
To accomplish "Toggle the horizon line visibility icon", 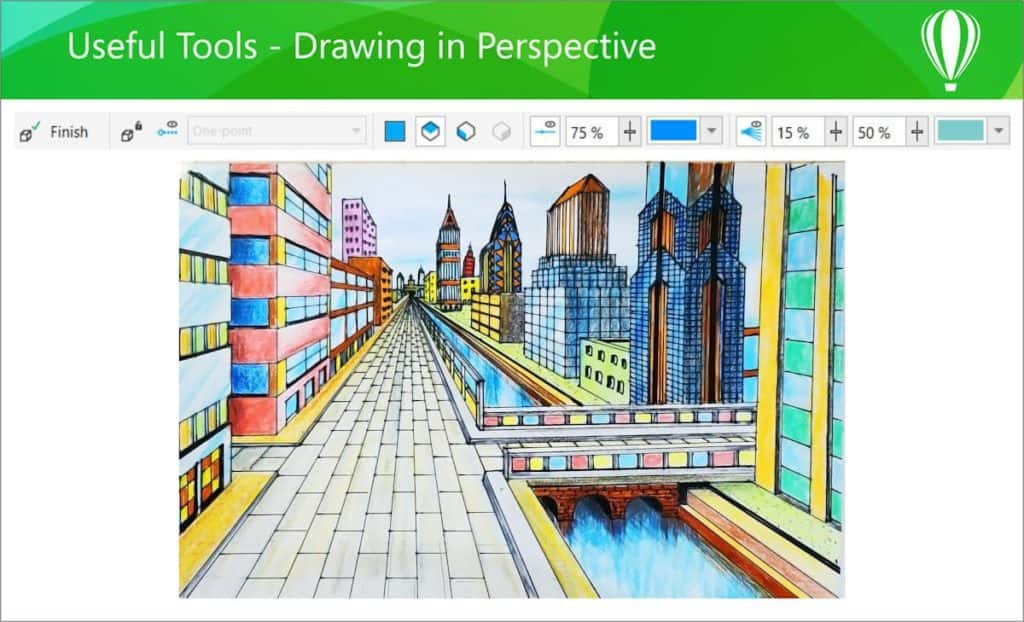I will pyautogui.click(x=545, y=131).
